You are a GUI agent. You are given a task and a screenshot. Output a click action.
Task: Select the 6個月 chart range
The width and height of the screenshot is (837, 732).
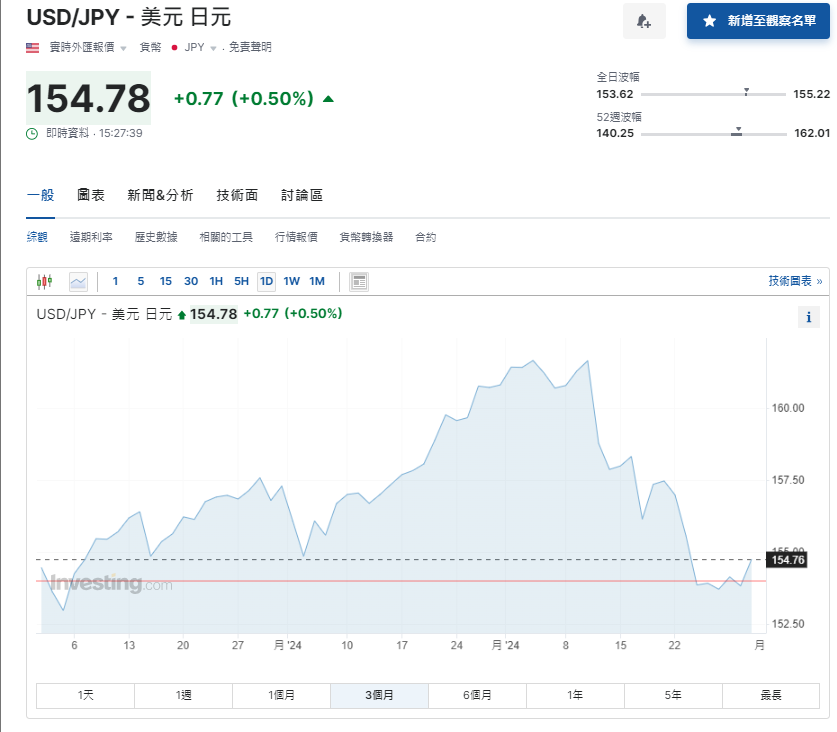point(477,695)
